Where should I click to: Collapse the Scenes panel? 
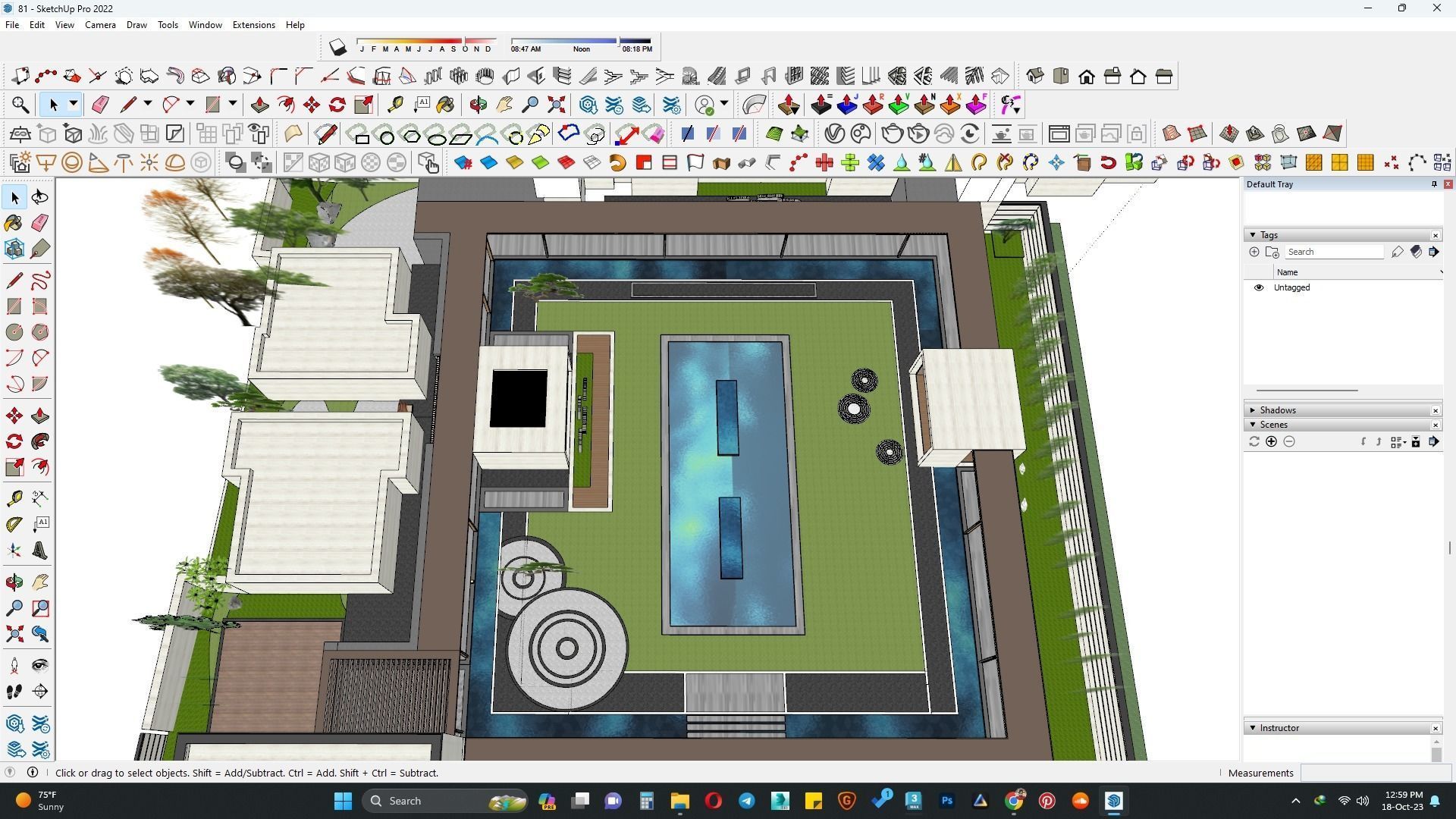[1253, 425]
